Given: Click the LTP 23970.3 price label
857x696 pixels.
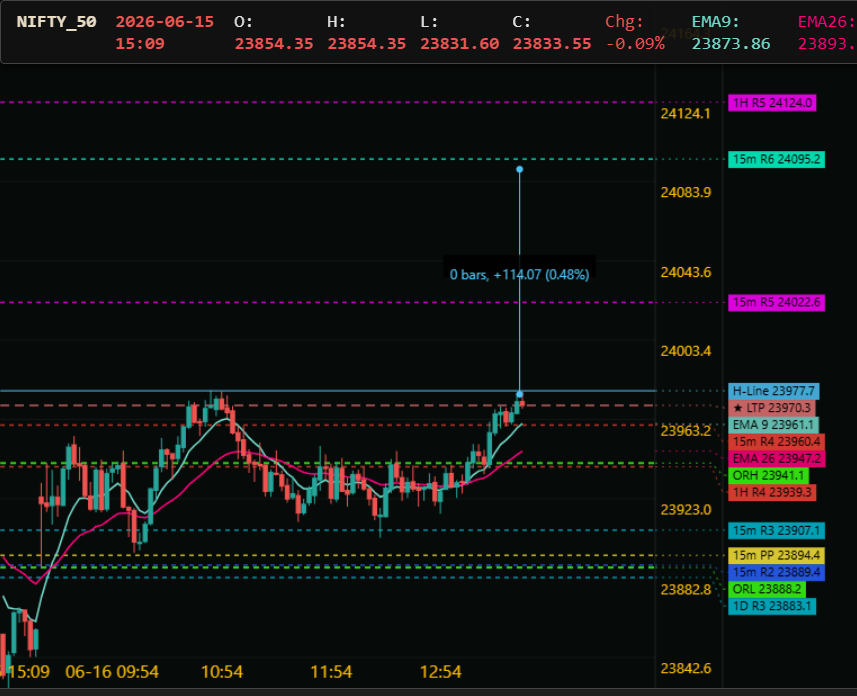Looking at the screenshot, I should coord(772,408).
